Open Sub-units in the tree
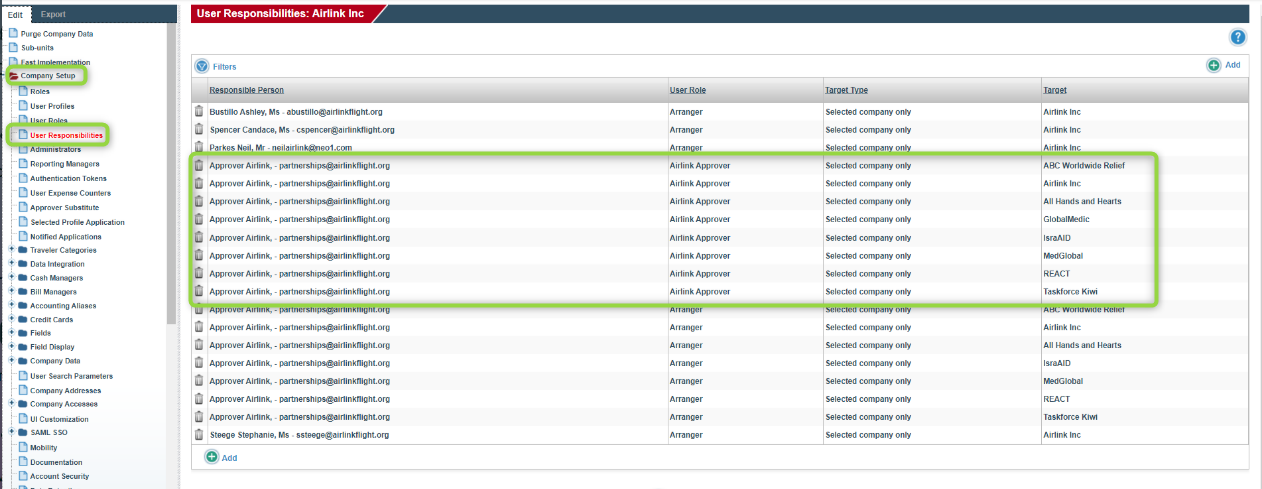The width and height of the screenshot is (1262, 489). [x=36, y=47]
